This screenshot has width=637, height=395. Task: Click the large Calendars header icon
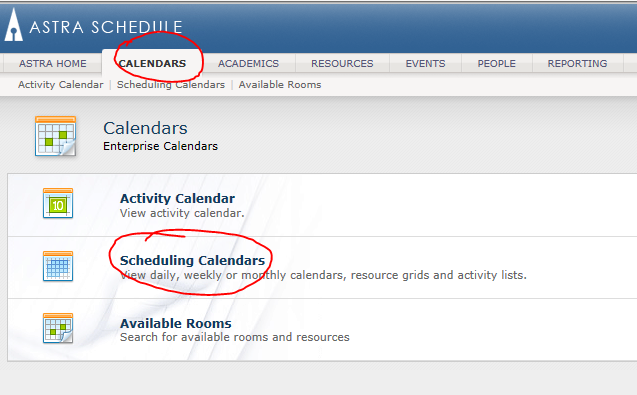coord(56,136)
